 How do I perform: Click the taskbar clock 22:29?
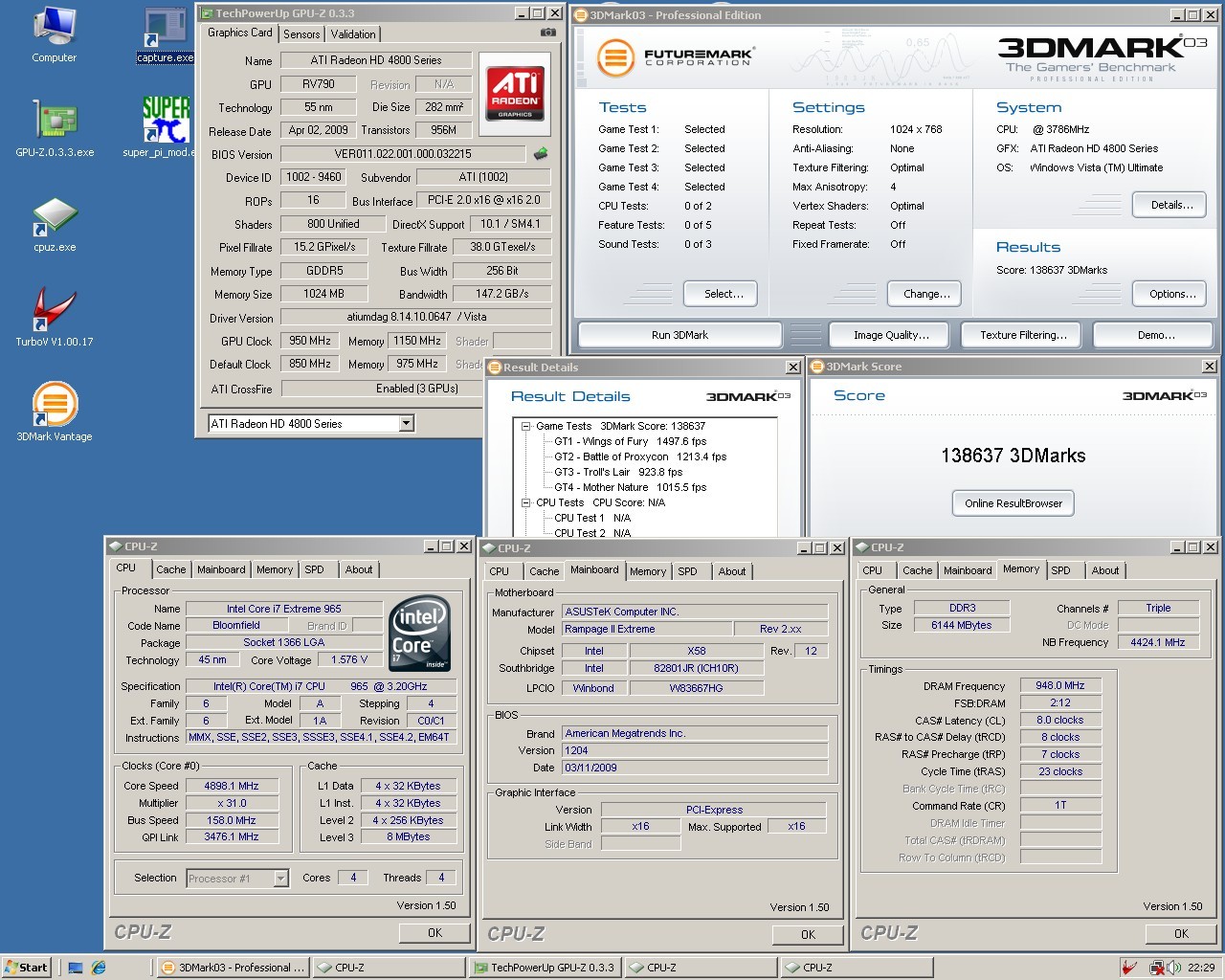[1201, 968]
